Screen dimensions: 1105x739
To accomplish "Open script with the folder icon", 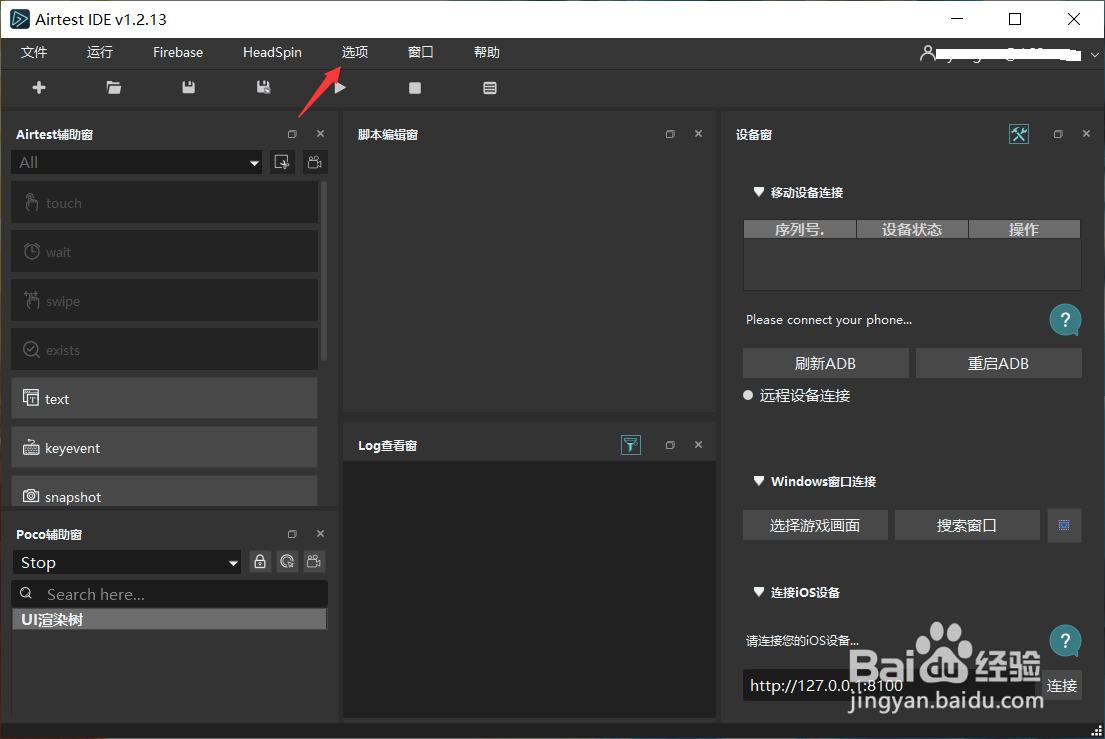I will [x=113, y=87].
